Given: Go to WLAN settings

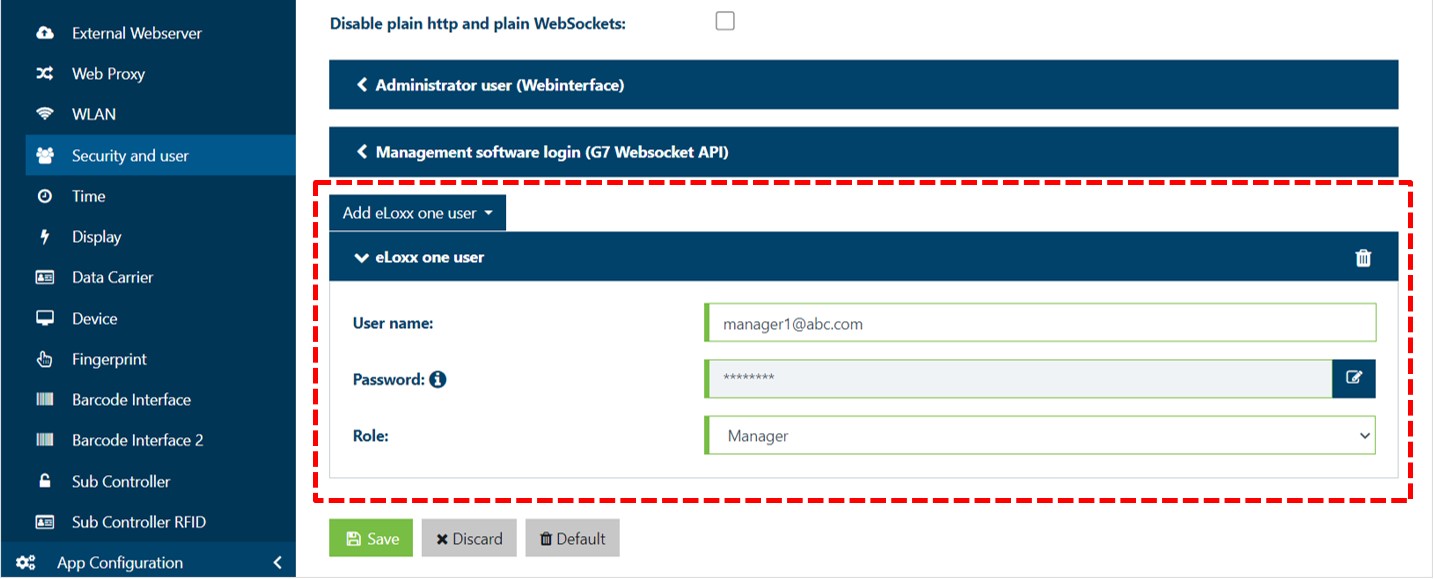Looking at the screenshot, I should click(94, 114).
